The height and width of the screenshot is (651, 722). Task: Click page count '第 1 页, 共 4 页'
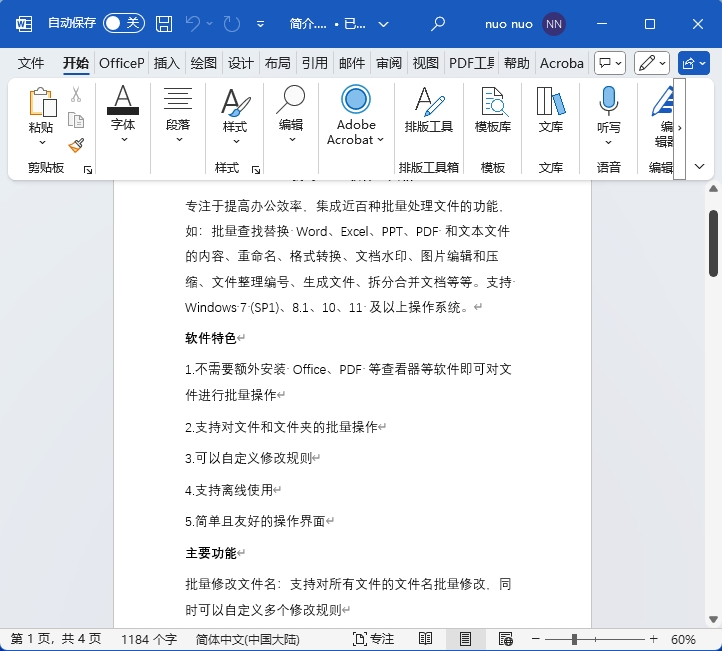(56, 639)
